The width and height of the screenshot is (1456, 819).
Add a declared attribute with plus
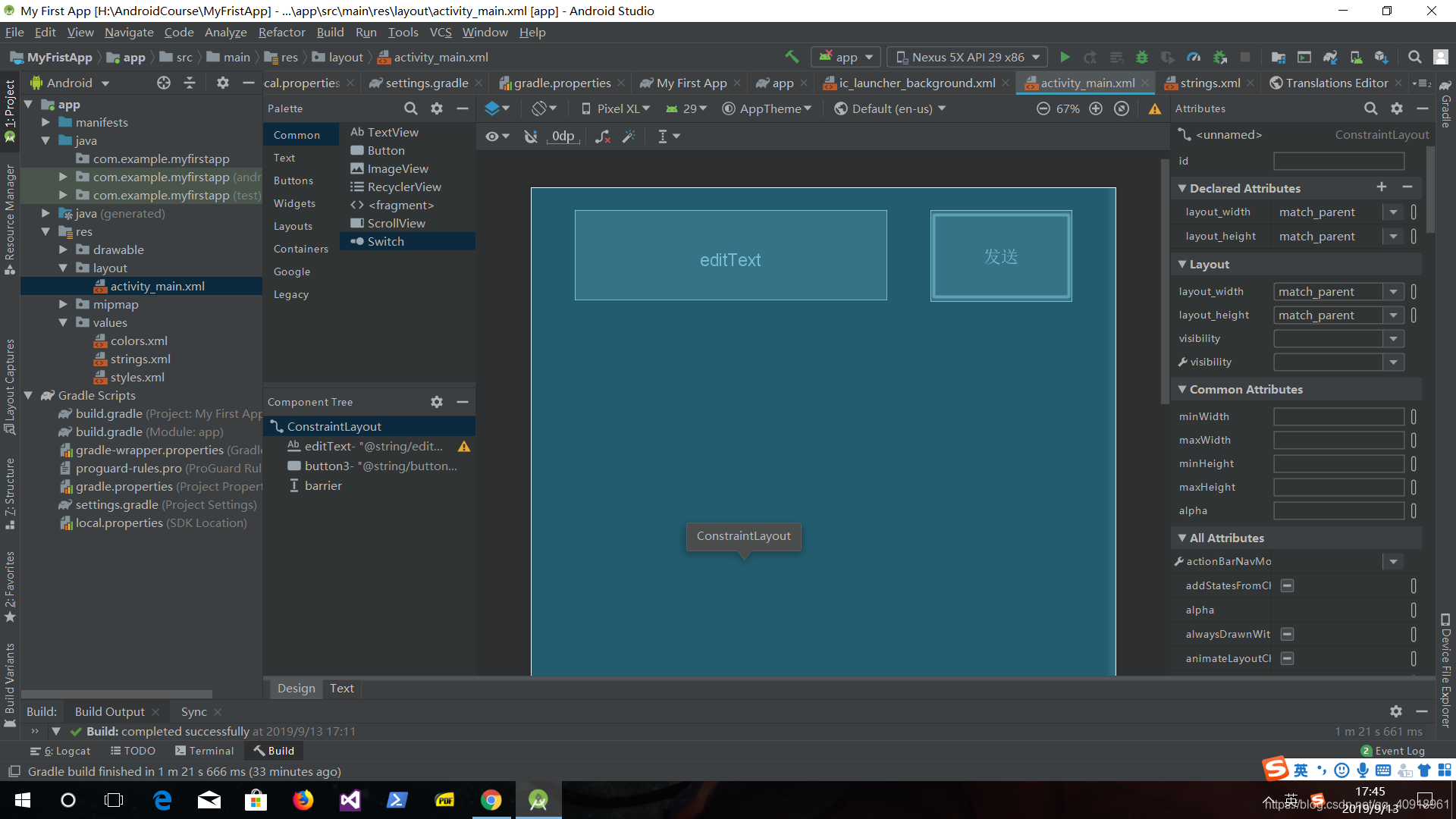pyautogui.click(x=1382, y=187)
